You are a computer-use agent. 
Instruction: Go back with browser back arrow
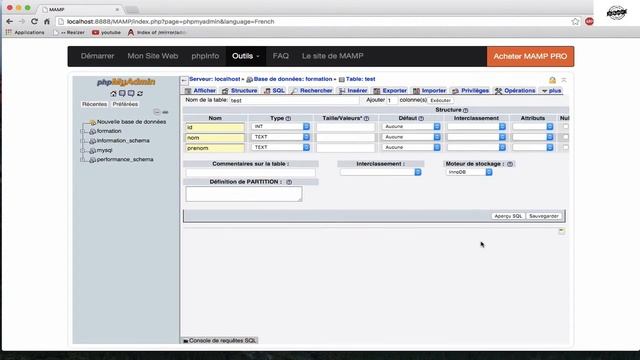(x=9, y=22)
